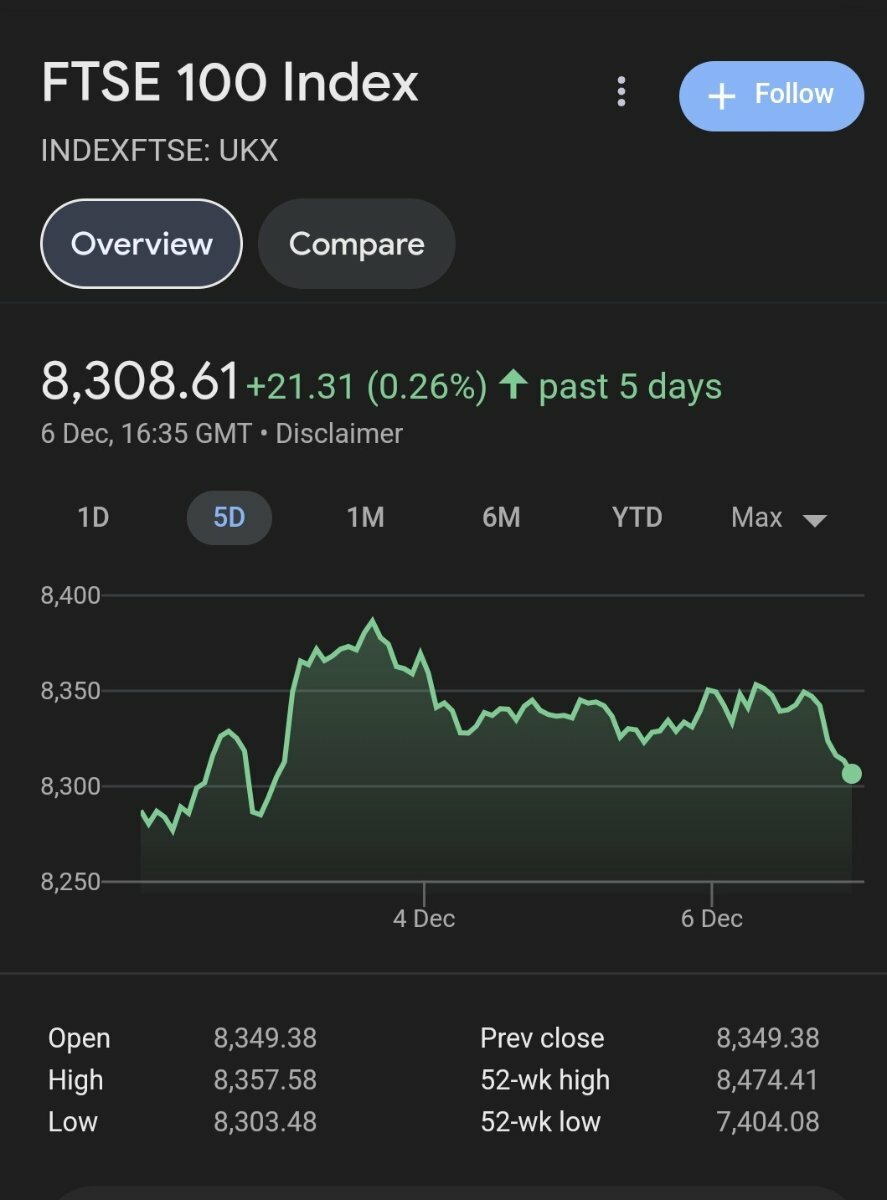Switch to the Overview tab
This screenshot has width=887, height=1200.
[x=141, y=244]
